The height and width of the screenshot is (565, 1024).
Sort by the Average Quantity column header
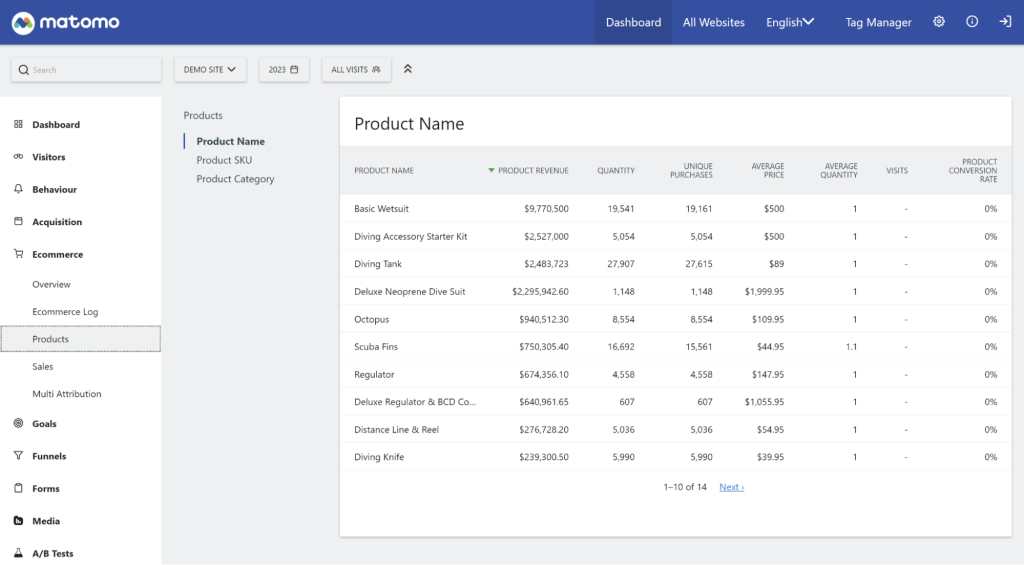(x=839, y=170)
